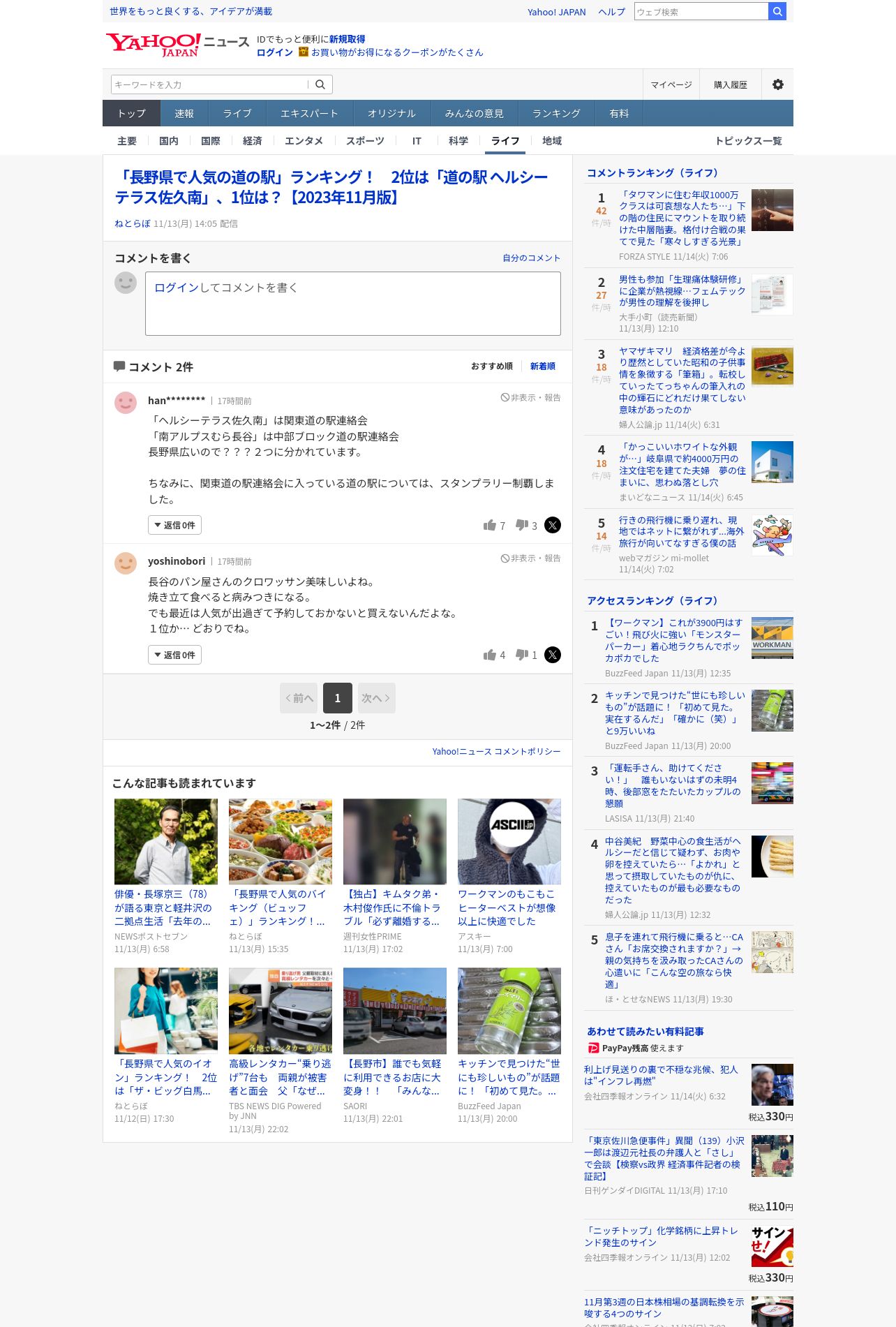Report han******** comment via 非表示・報告

coord(530,398)
